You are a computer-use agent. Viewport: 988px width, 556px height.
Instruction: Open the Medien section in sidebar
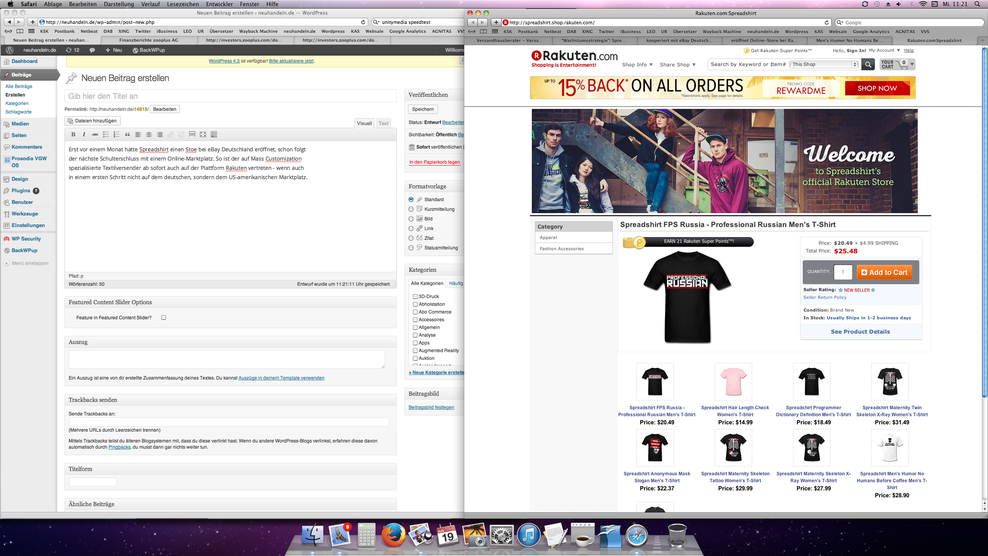20,124
